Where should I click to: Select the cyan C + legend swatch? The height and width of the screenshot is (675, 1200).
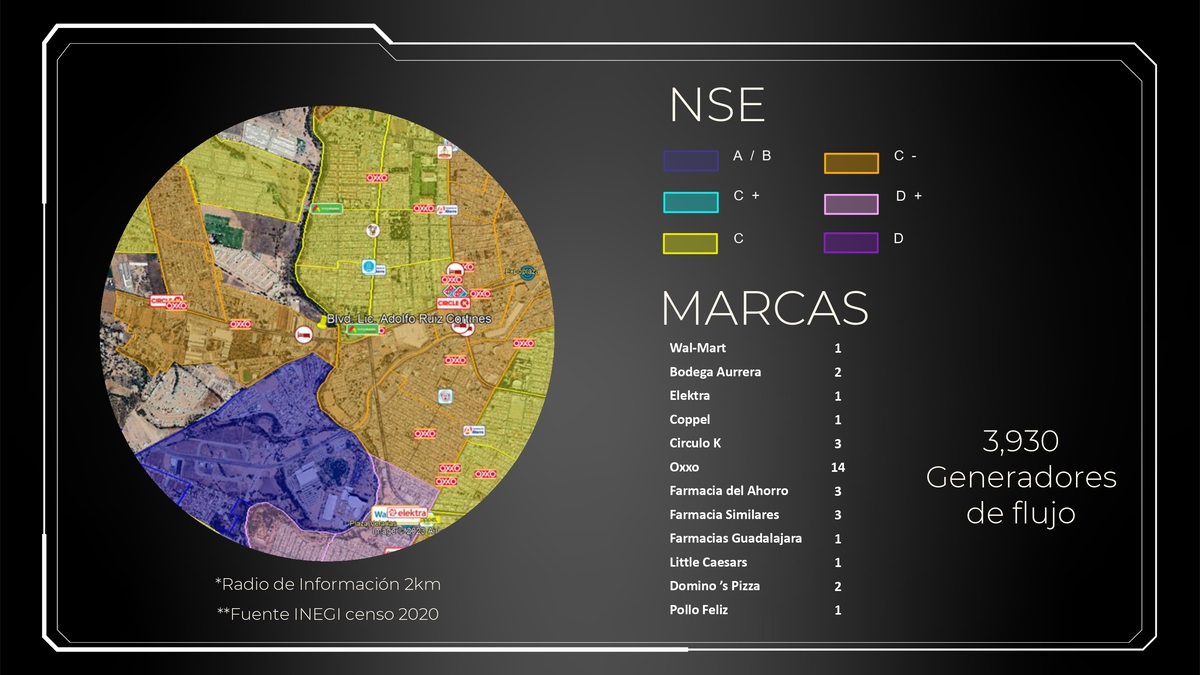tap(690, 202)
